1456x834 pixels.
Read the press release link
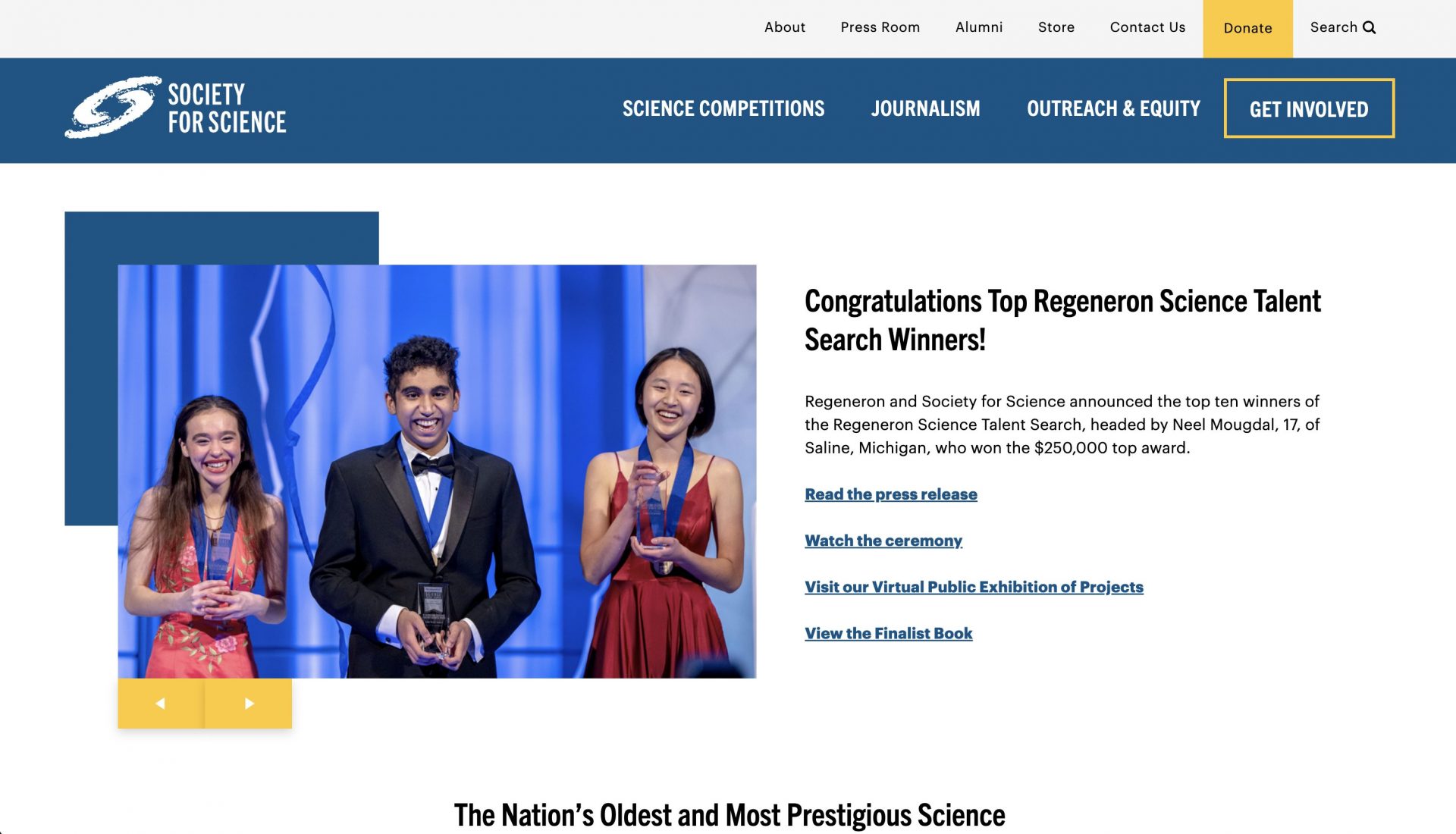[x=890, y=494]
